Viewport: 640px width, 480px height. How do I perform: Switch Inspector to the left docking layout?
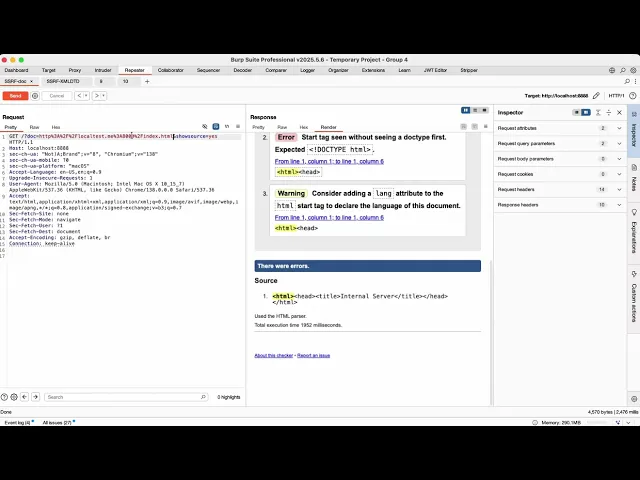[576, 112]
